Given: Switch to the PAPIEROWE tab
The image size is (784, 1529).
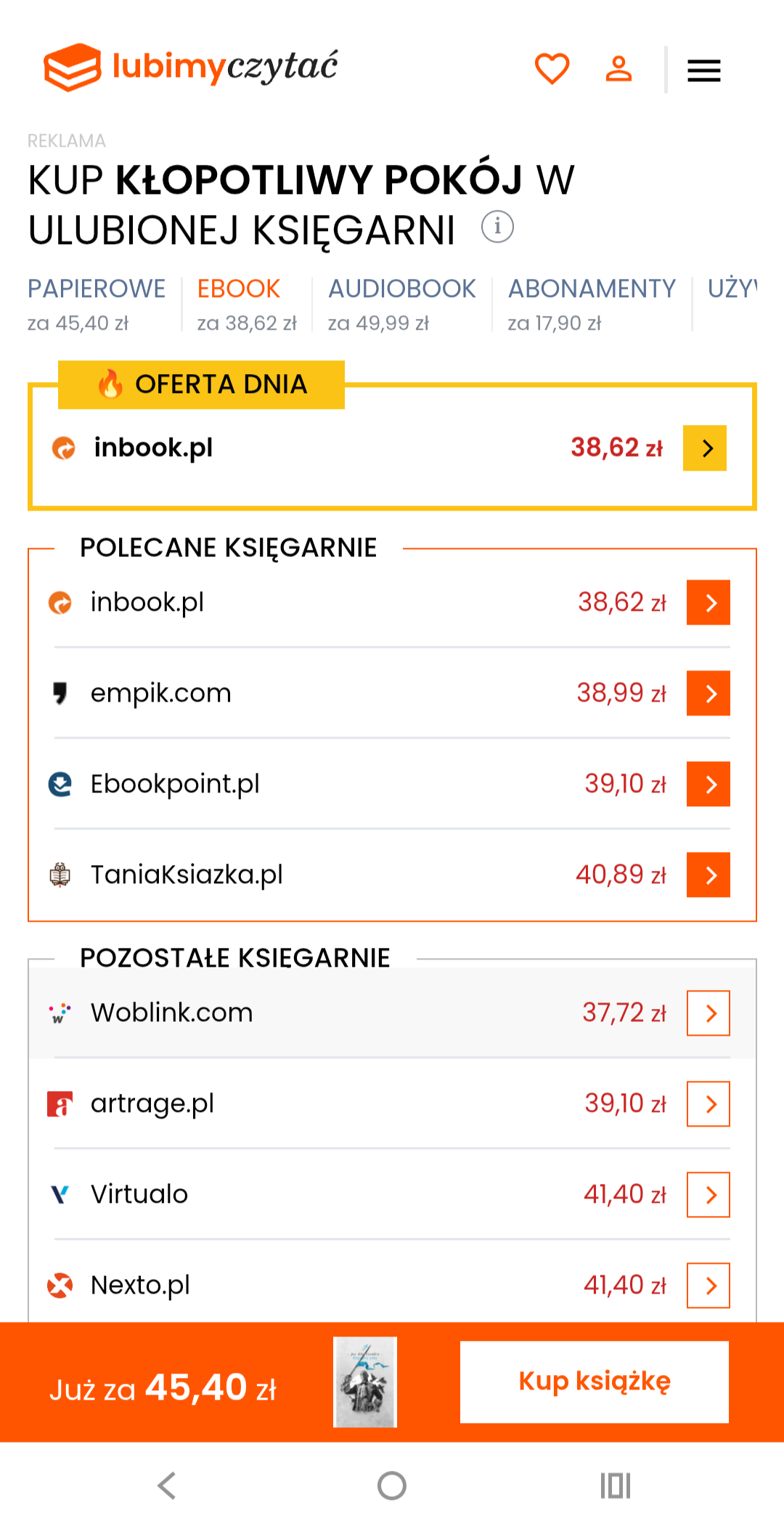Looking at the screenshot, I should [x=97, y=303].
